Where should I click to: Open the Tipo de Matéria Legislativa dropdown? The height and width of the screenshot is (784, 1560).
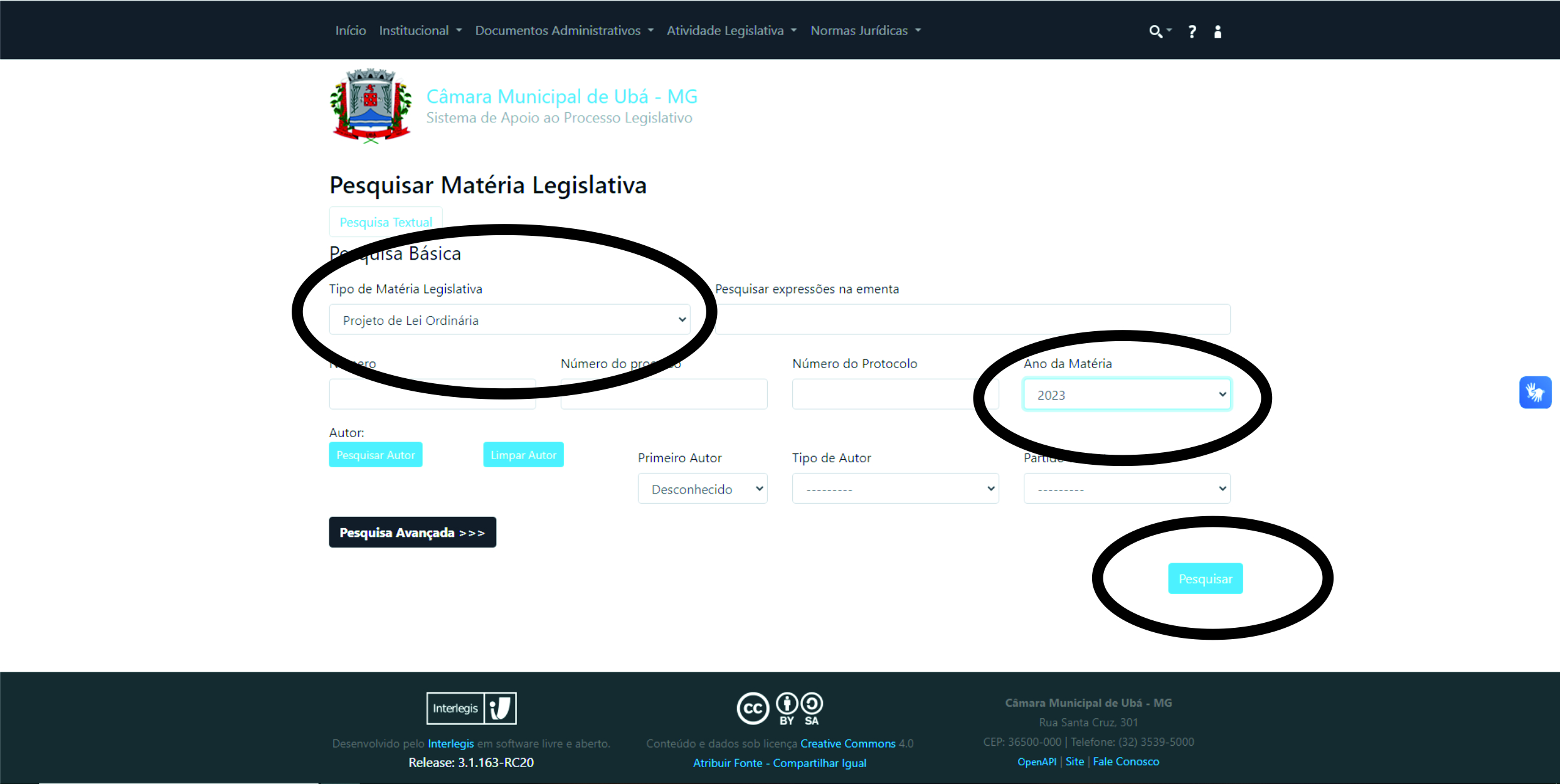tap(509, 319)
